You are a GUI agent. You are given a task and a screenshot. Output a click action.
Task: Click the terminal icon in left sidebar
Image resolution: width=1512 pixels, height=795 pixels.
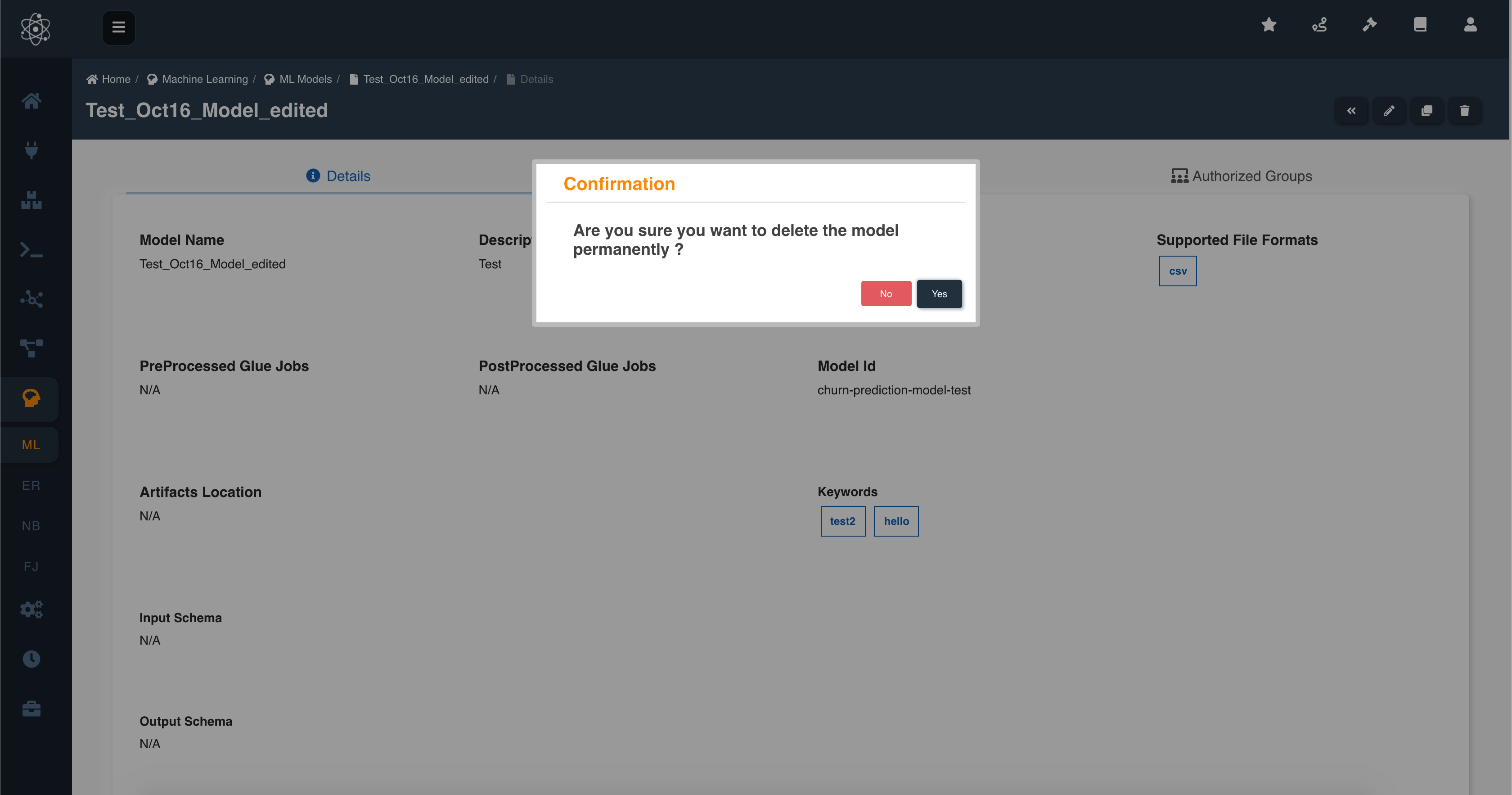(31, 249)
